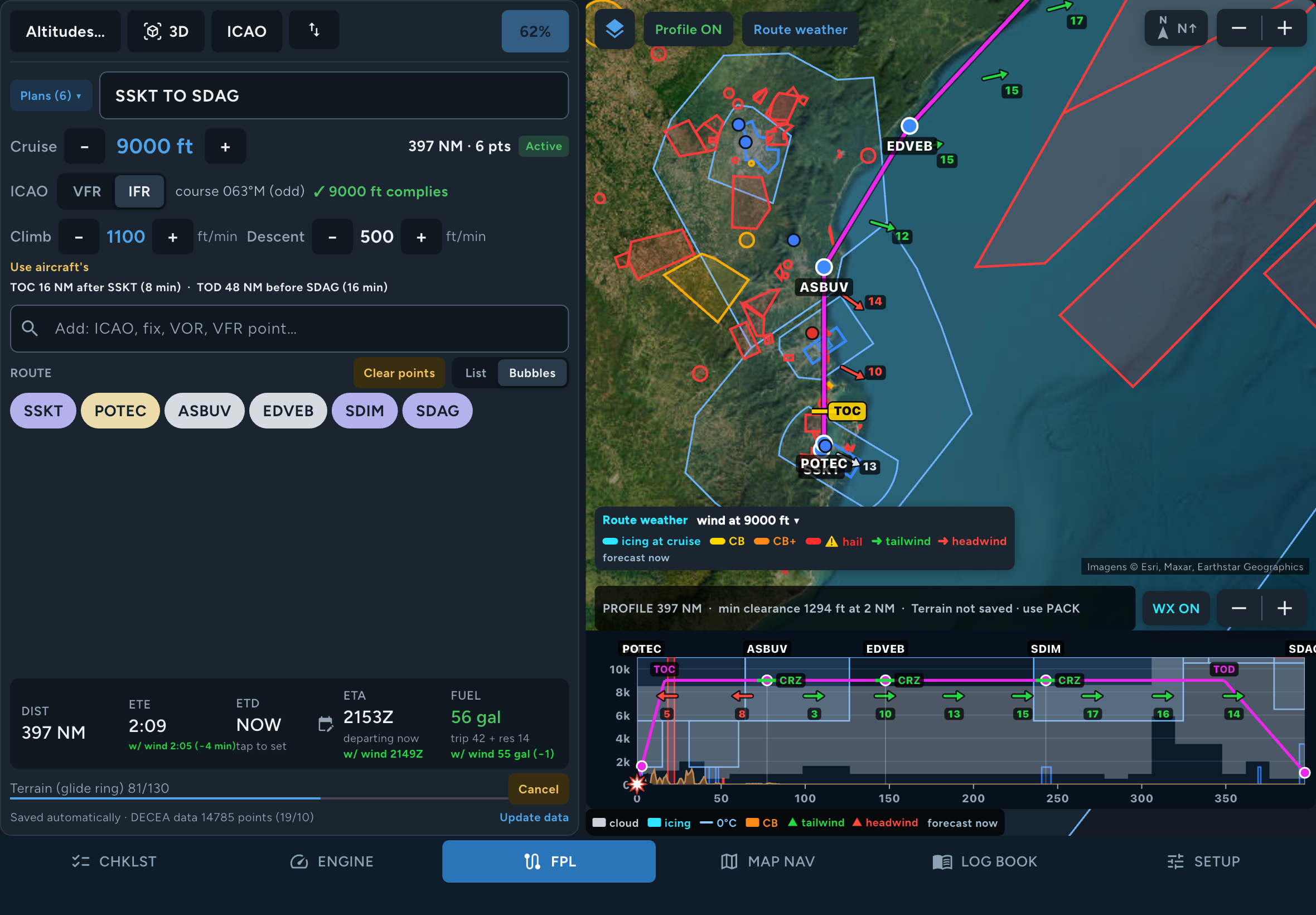Decrease climb rate with minus
This screenshot has height=915, width=1316.
[x=79, y=237]
